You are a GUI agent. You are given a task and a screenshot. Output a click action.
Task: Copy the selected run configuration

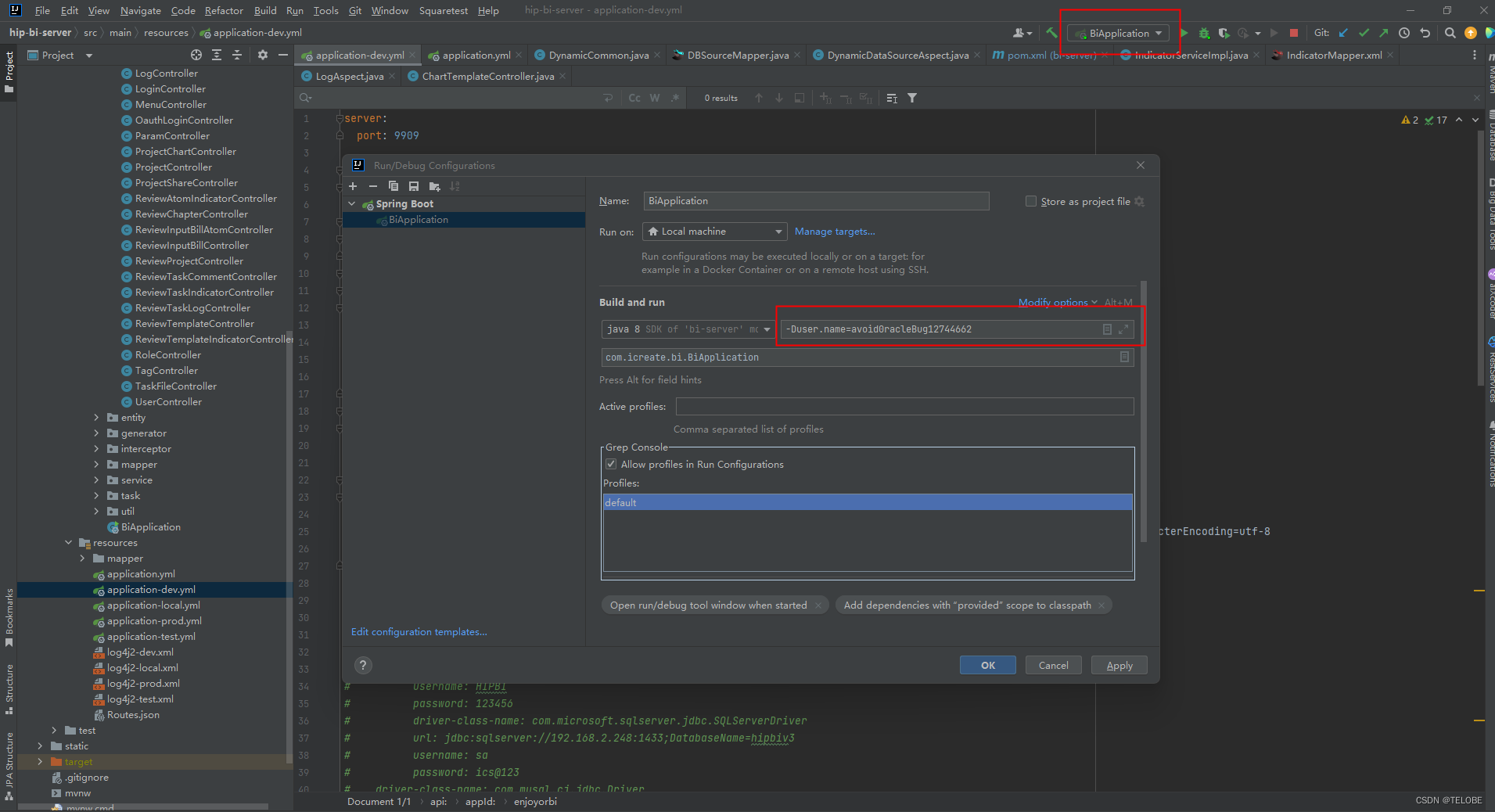(x=394, y=186)
